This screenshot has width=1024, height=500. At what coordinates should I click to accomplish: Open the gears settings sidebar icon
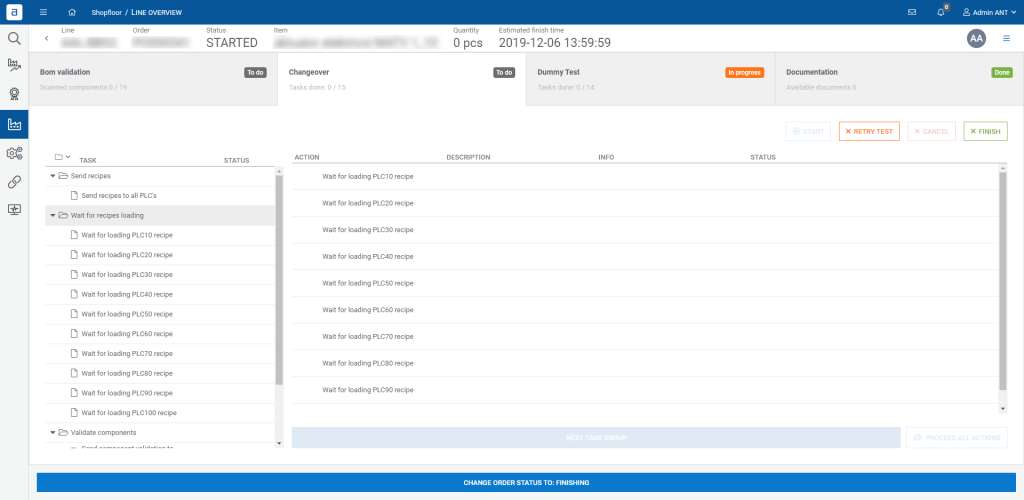14,153
